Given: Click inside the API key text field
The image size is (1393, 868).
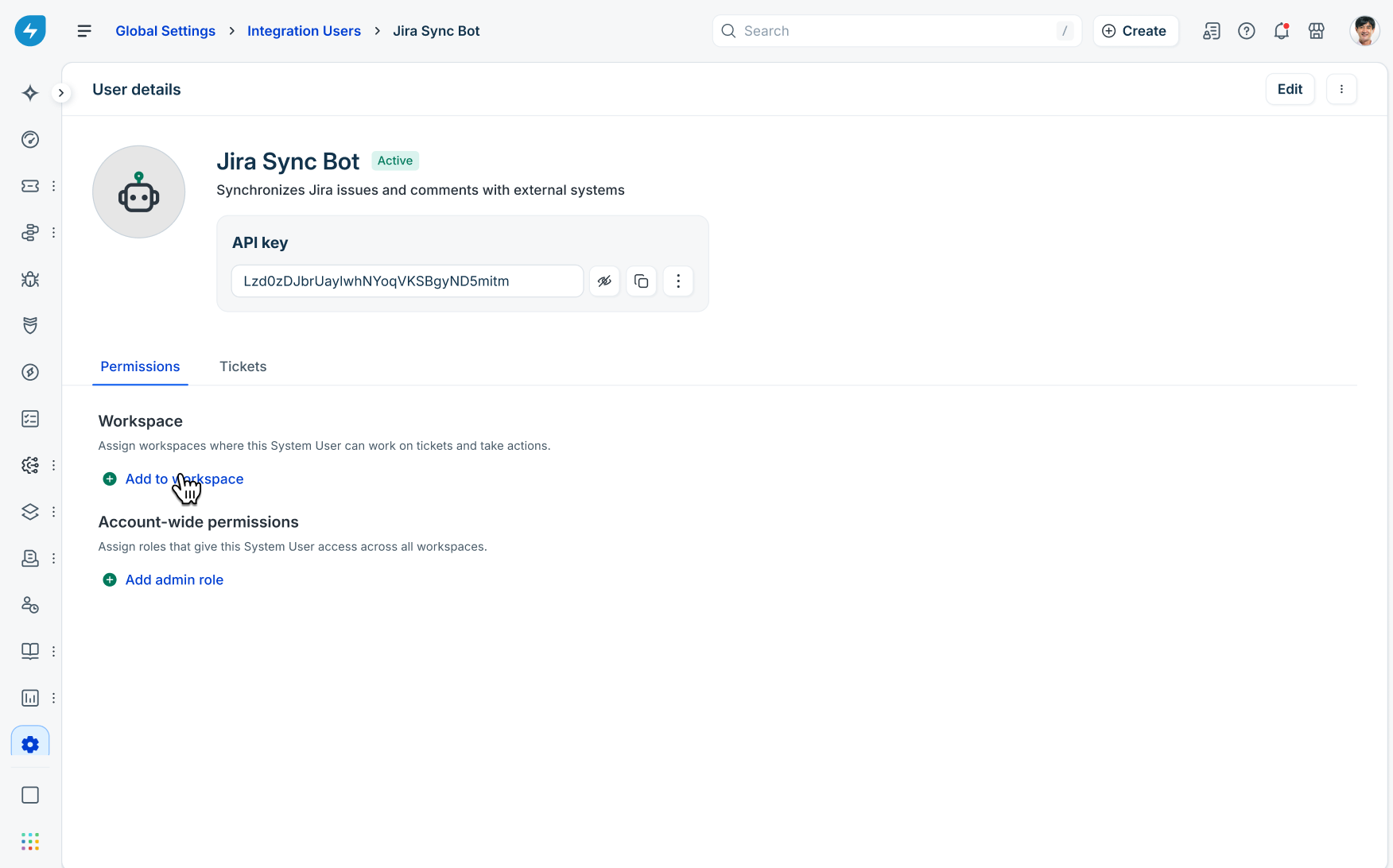Looking at the screenshot, I should 407,281.
